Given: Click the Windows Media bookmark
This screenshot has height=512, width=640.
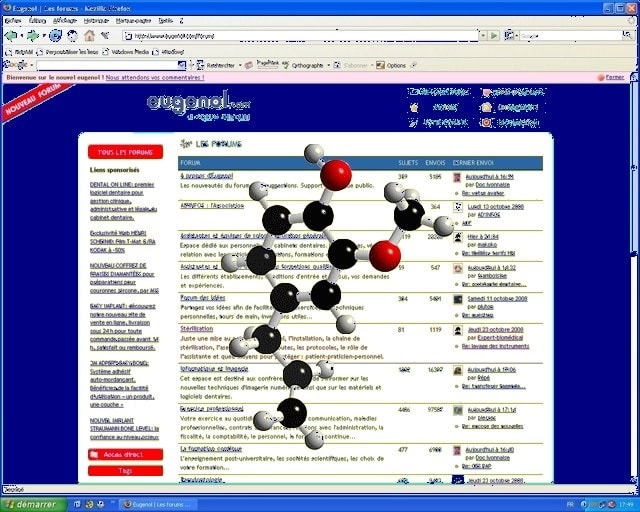Looking at the screenshot, I should coord(126,52).
